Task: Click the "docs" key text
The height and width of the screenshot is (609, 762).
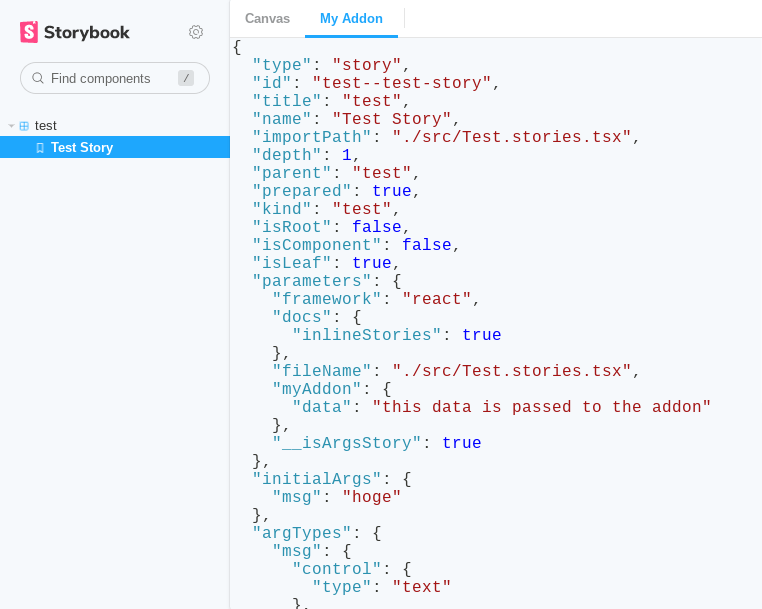Action: click(x=302, y=316)
